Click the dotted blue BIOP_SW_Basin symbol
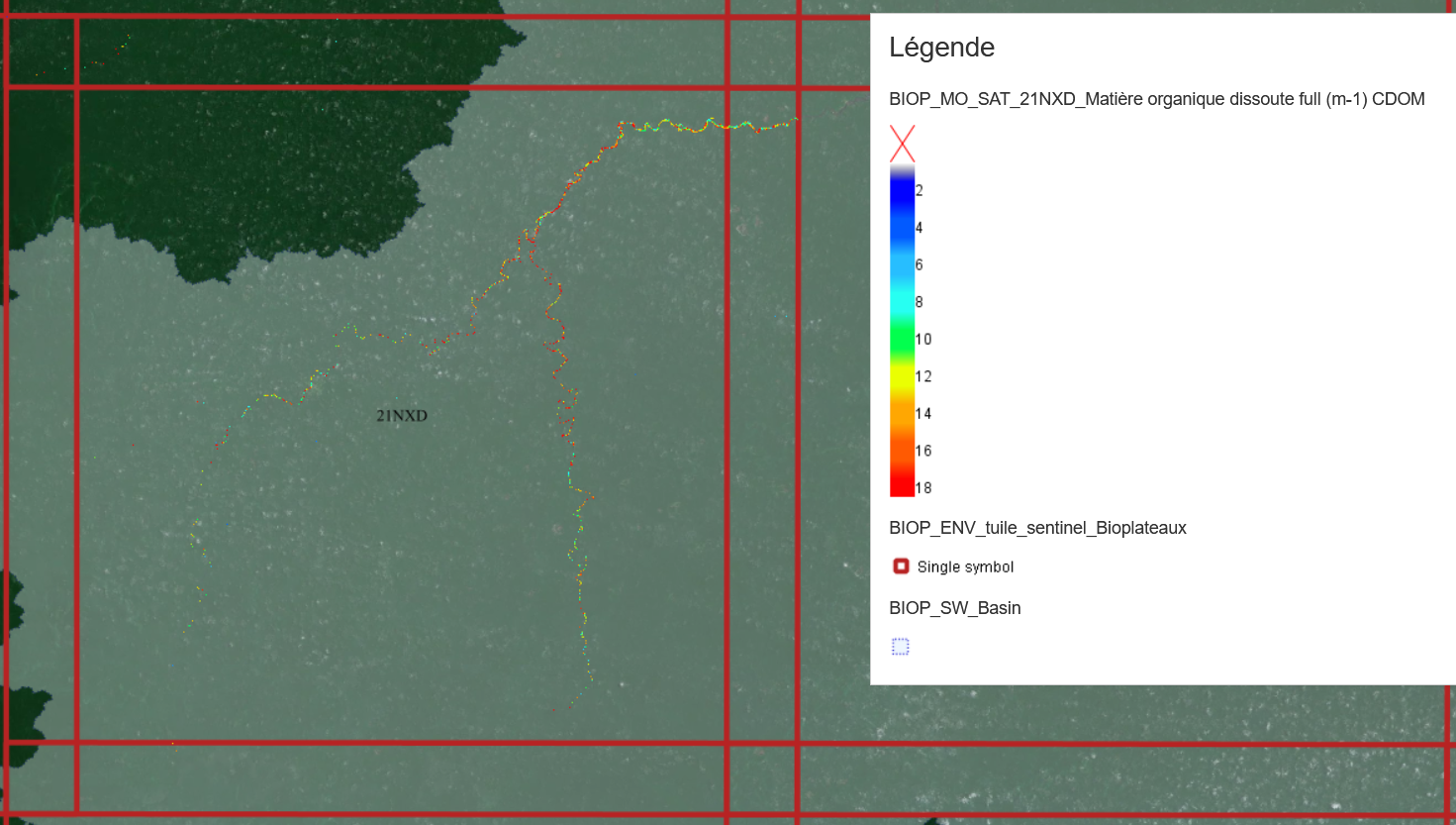The width and height of the screenshot is (1456, 825). 900,647
